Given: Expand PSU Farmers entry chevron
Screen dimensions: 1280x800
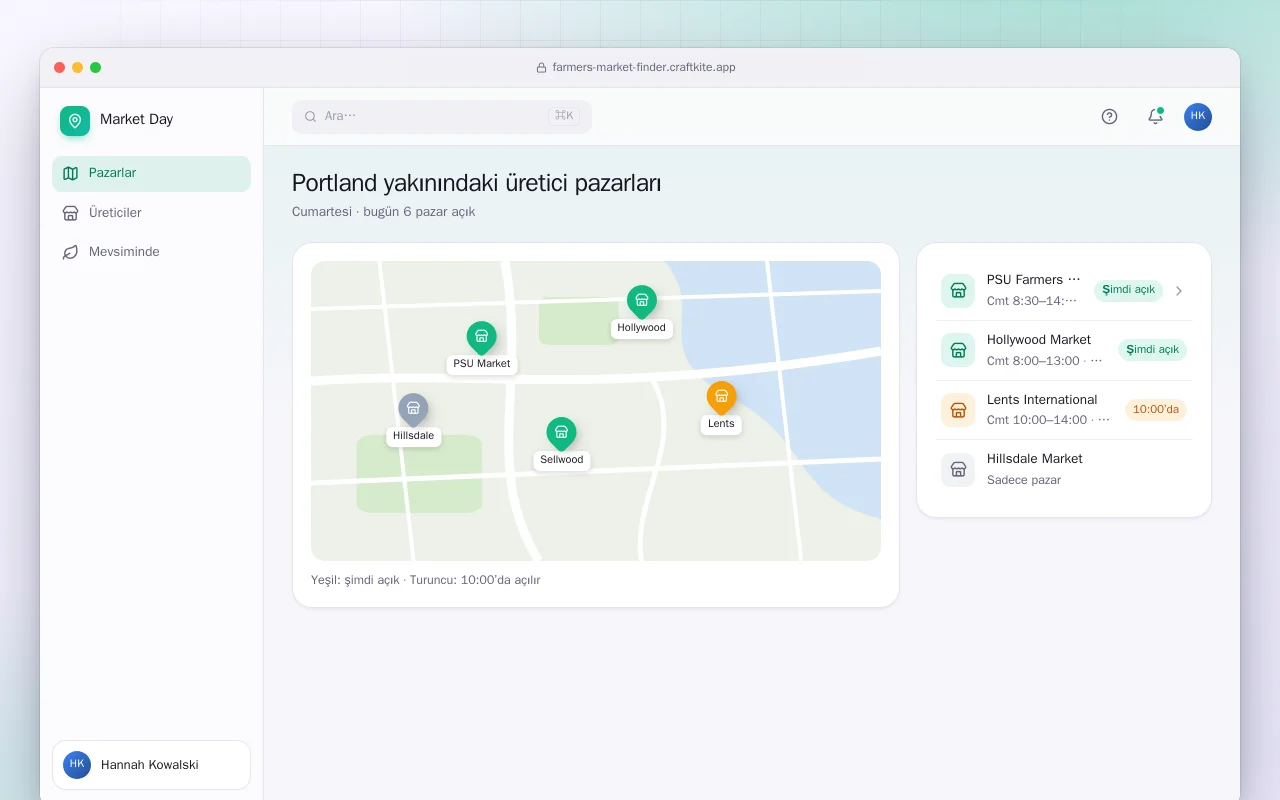Looking at the screenshot, I should pos(1179,291).
